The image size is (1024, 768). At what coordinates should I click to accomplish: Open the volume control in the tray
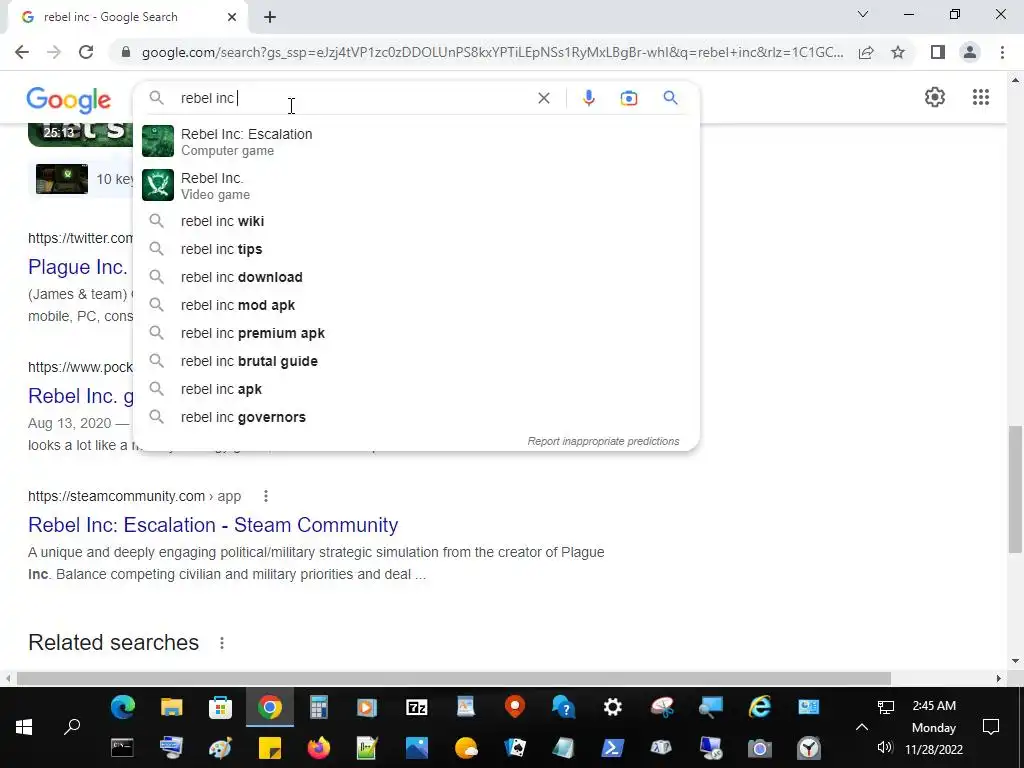click(x=885, y=747)
